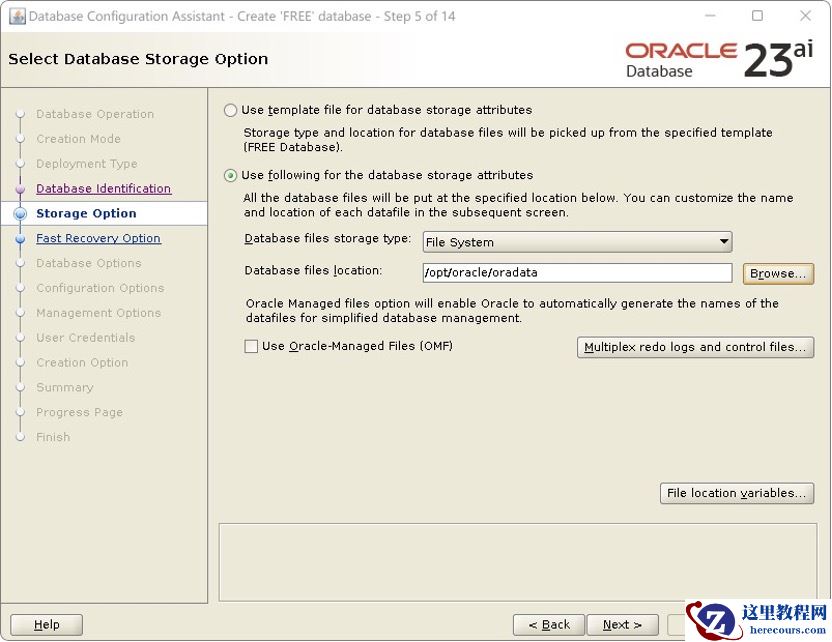Click the Database Operation step label

click(95, 114)
